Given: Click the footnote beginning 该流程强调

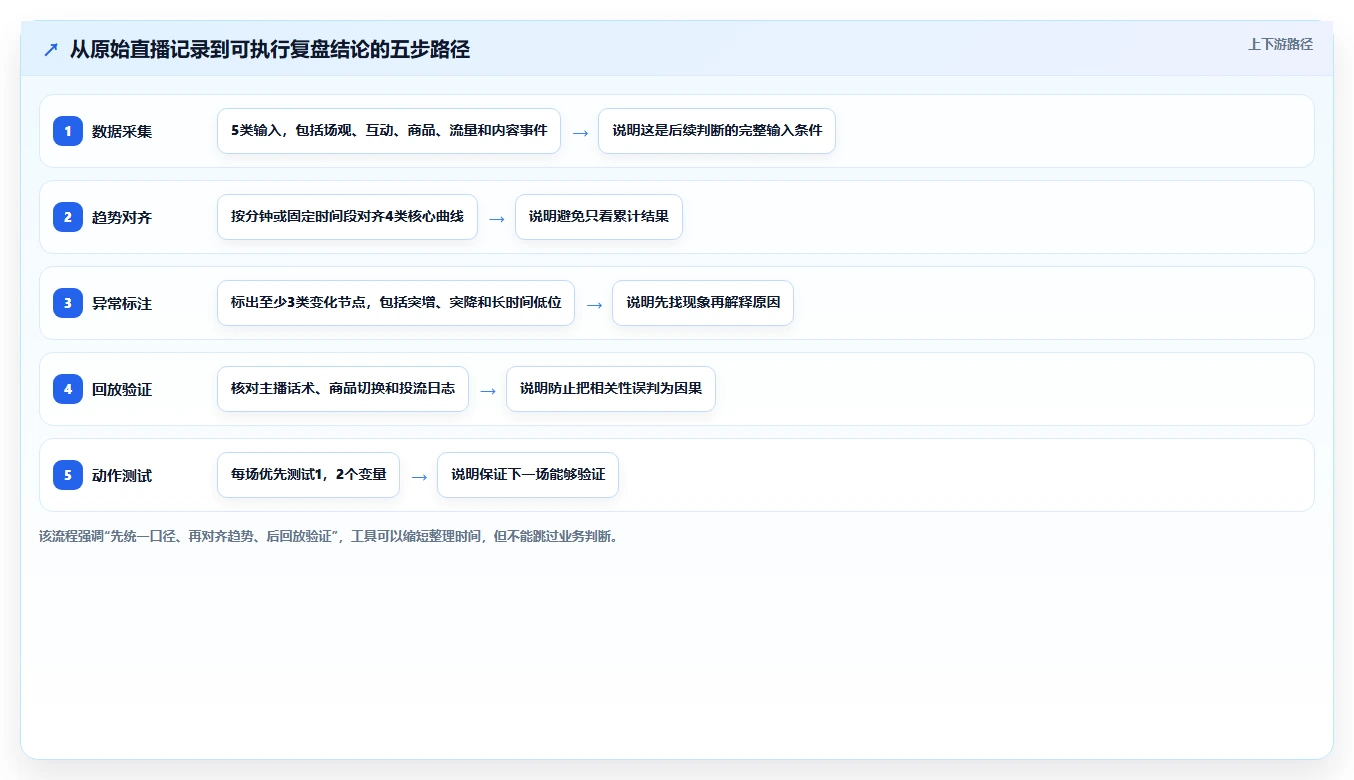Looking at the screenshot, I should click(329, 536).
